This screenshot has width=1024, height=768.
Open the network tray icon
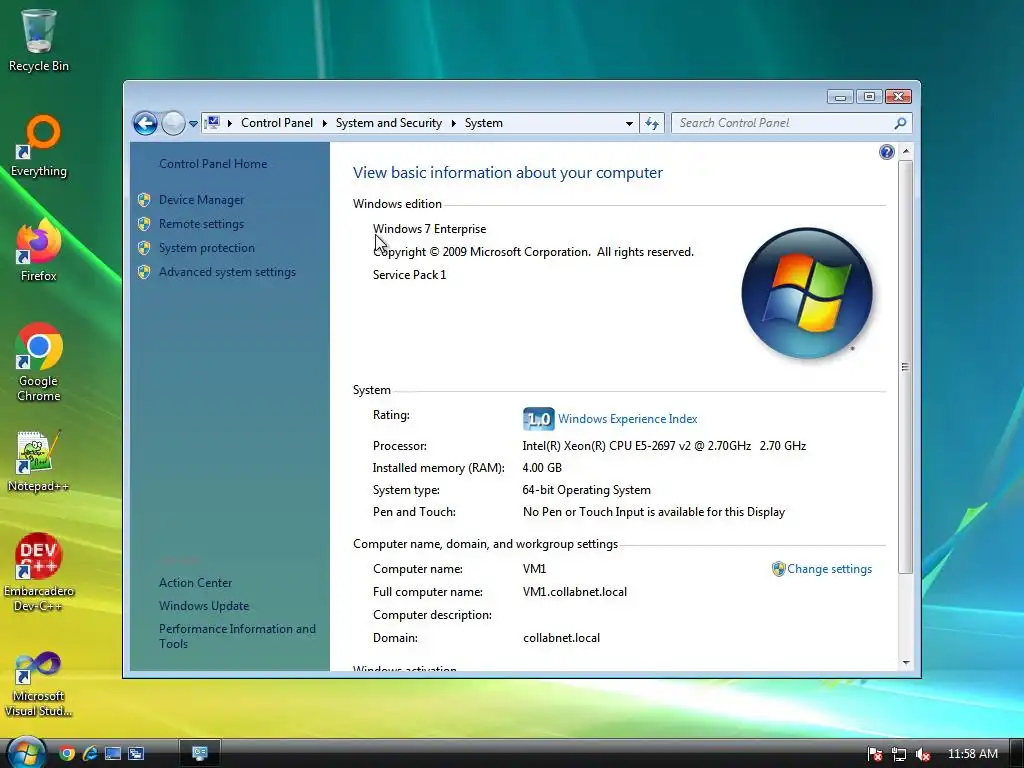(899, 754)
